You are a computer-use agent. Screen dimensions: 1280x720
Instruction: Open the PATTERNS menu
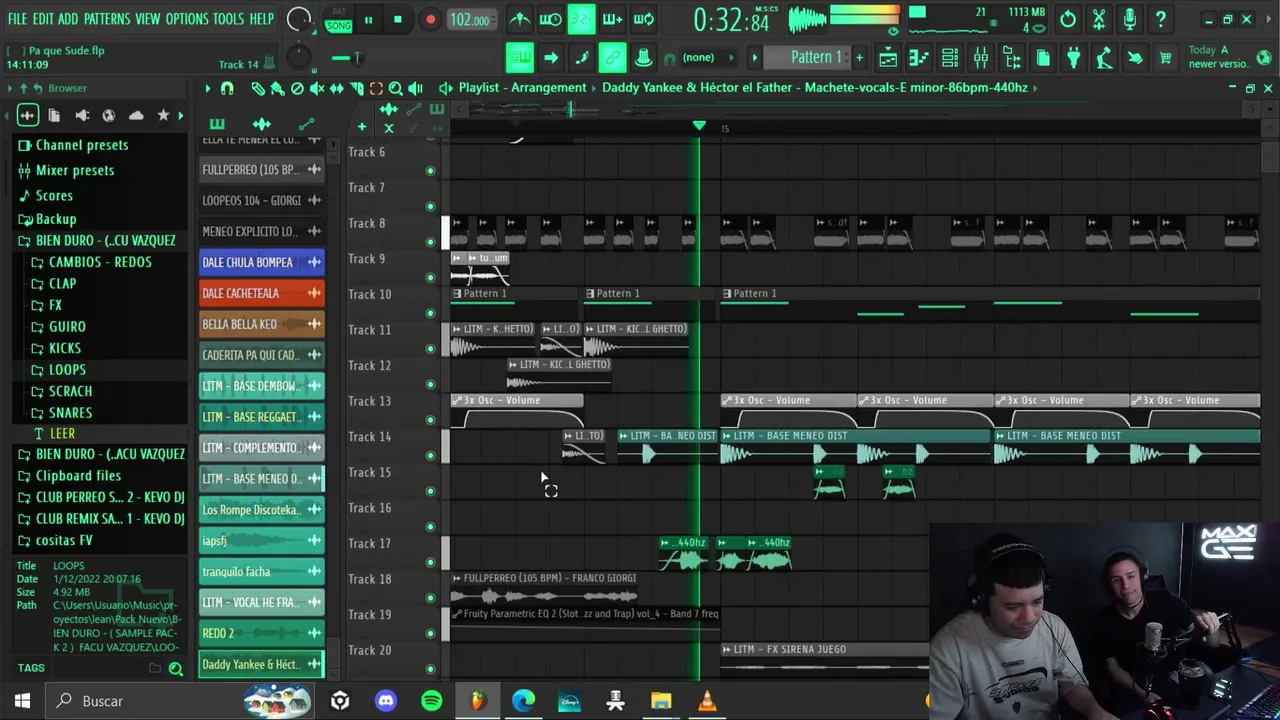(x=106, y=19)
